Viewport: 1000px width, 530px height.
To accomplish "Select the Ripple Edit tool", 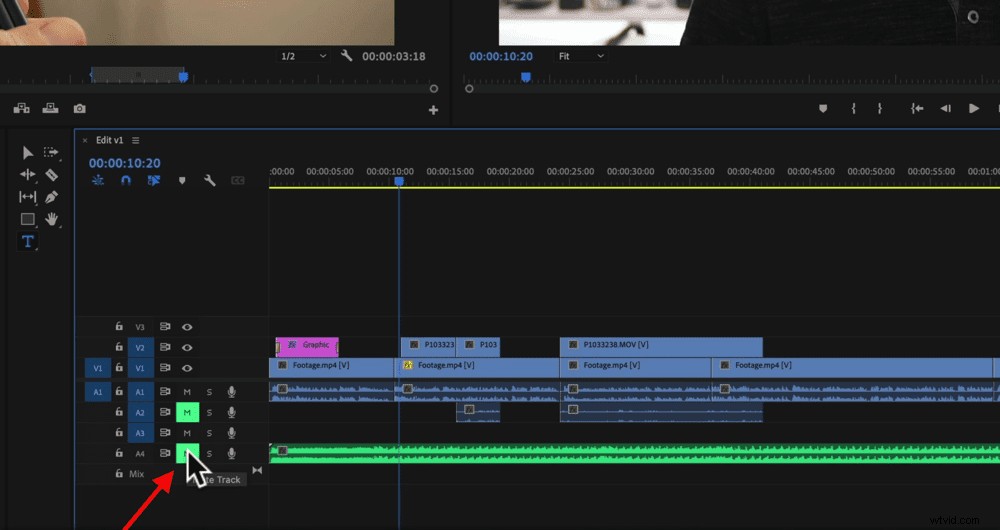I will click(27, 174).
